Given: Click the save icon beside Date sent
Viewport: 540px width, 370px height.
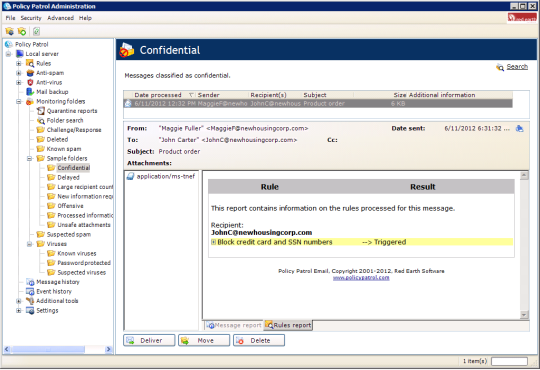Looking at the screenshot, I should (519, 129).
